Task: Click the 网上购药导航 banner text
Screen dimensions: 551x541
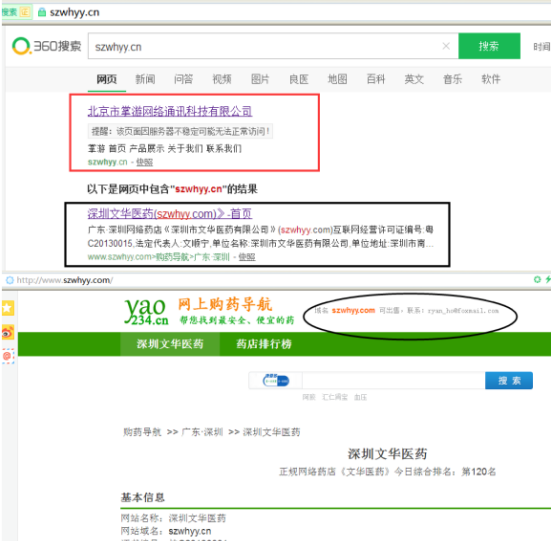Action: 225,304
